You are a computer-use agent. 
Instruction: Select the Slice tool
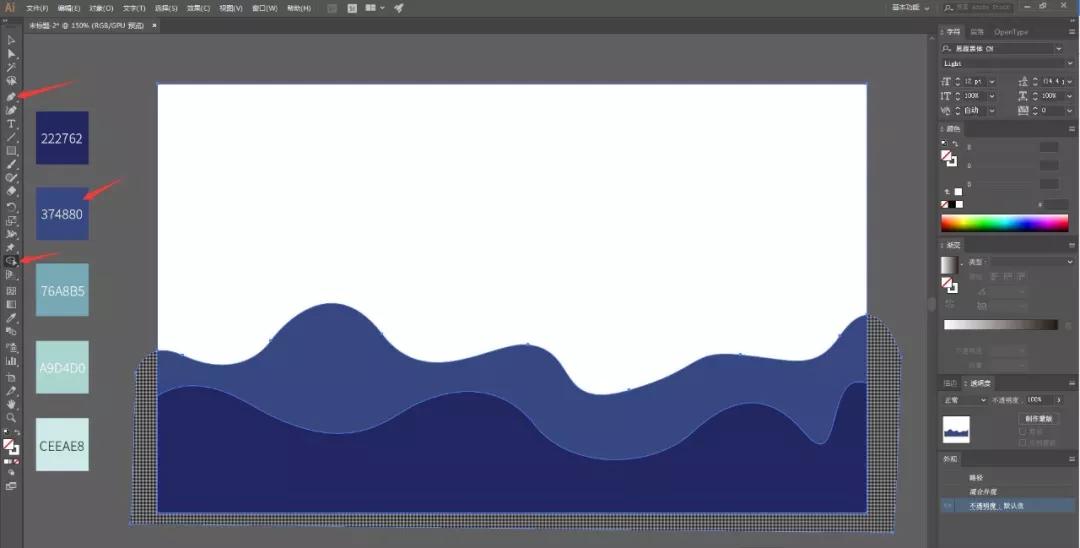pyautogui.click(x=11, y=391)
